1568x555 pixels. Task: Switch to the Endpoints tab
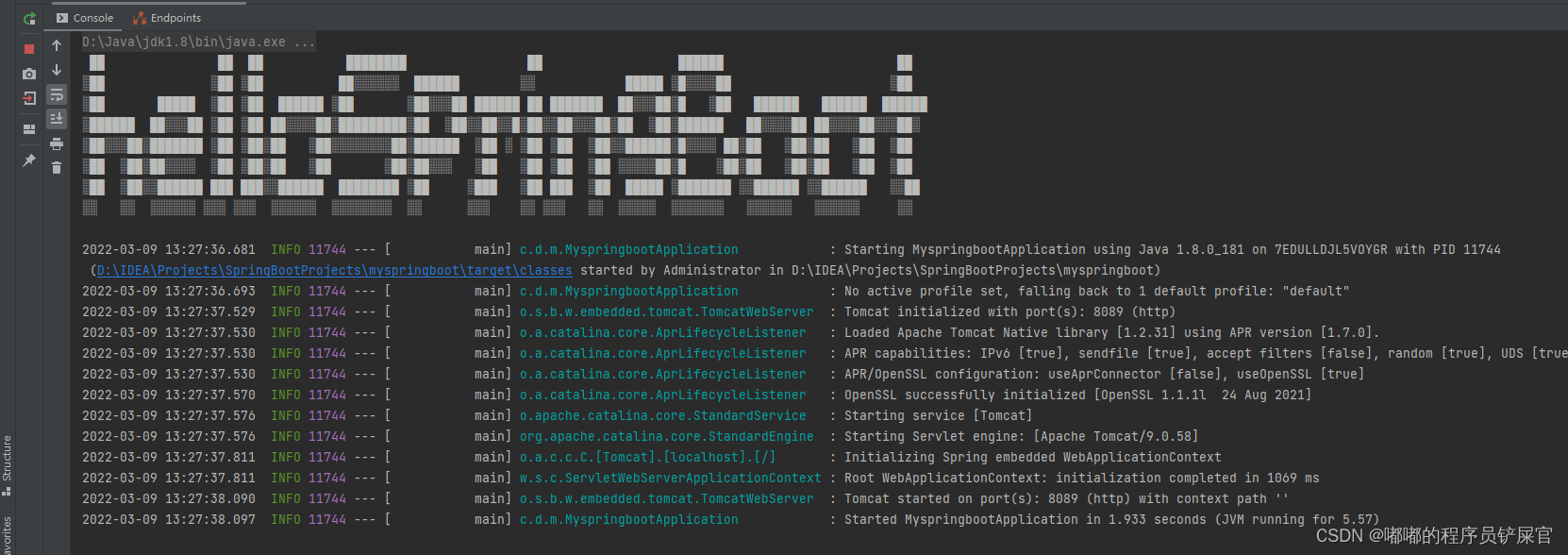(167, 18)
